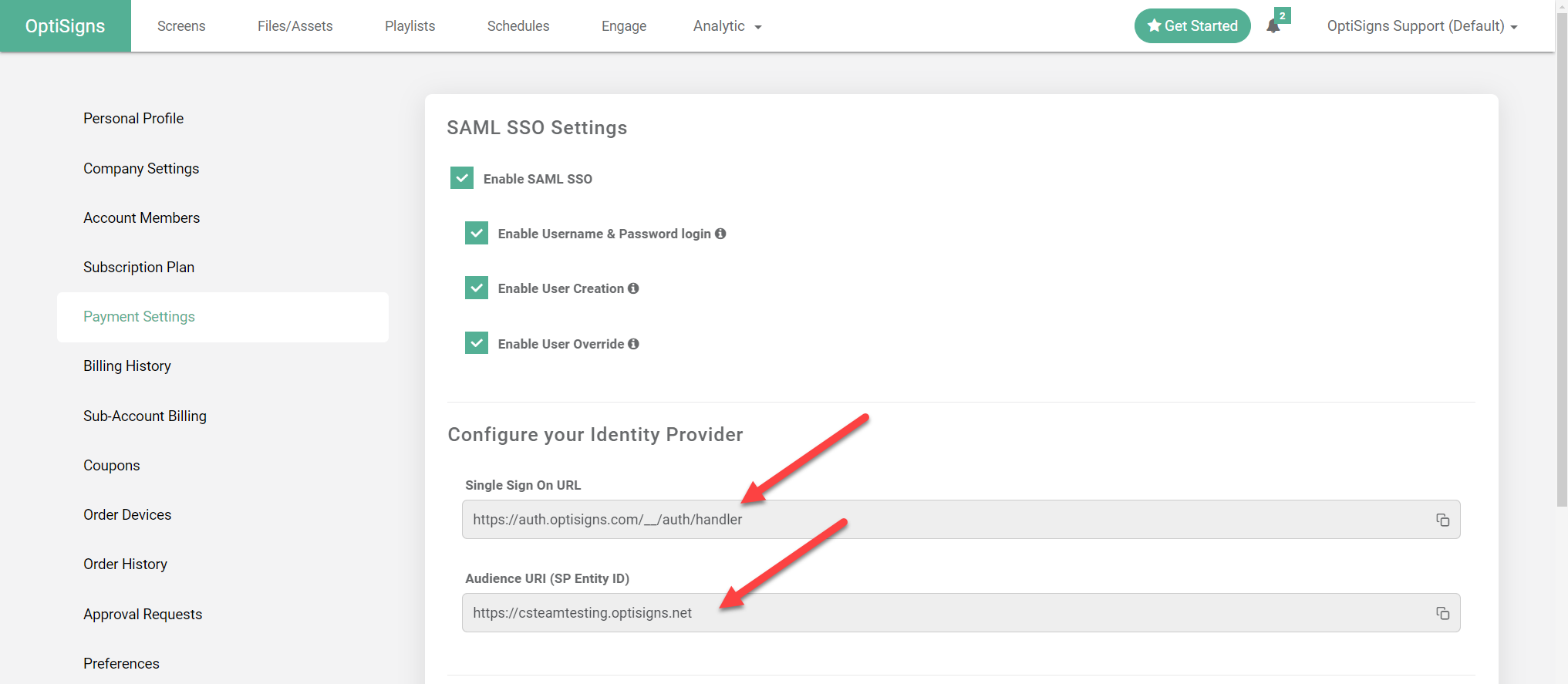Click info icon next to Enable User Override

point(633,344)
